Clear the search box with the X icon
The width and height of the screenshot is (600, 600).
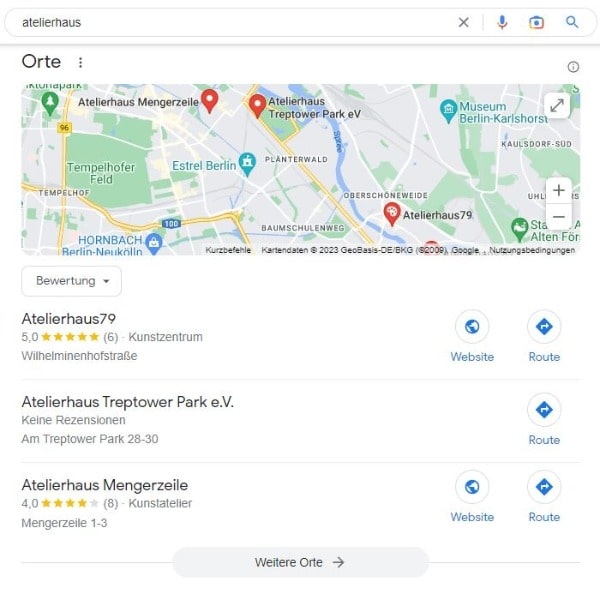463,23
